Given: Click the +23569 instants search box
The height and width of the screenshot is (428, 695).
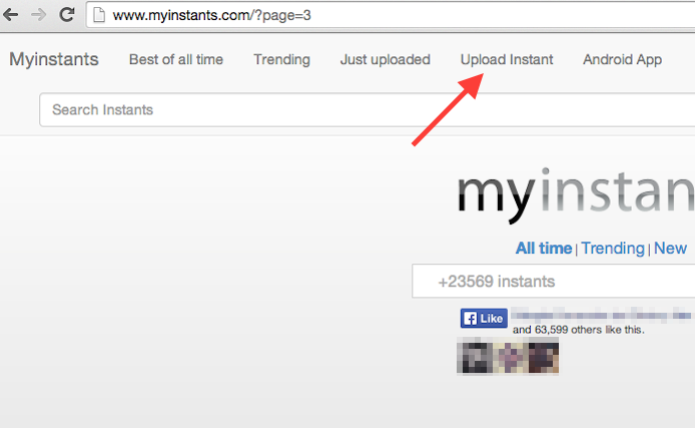Looking at the screenshot, I should (x=553, y=281).
